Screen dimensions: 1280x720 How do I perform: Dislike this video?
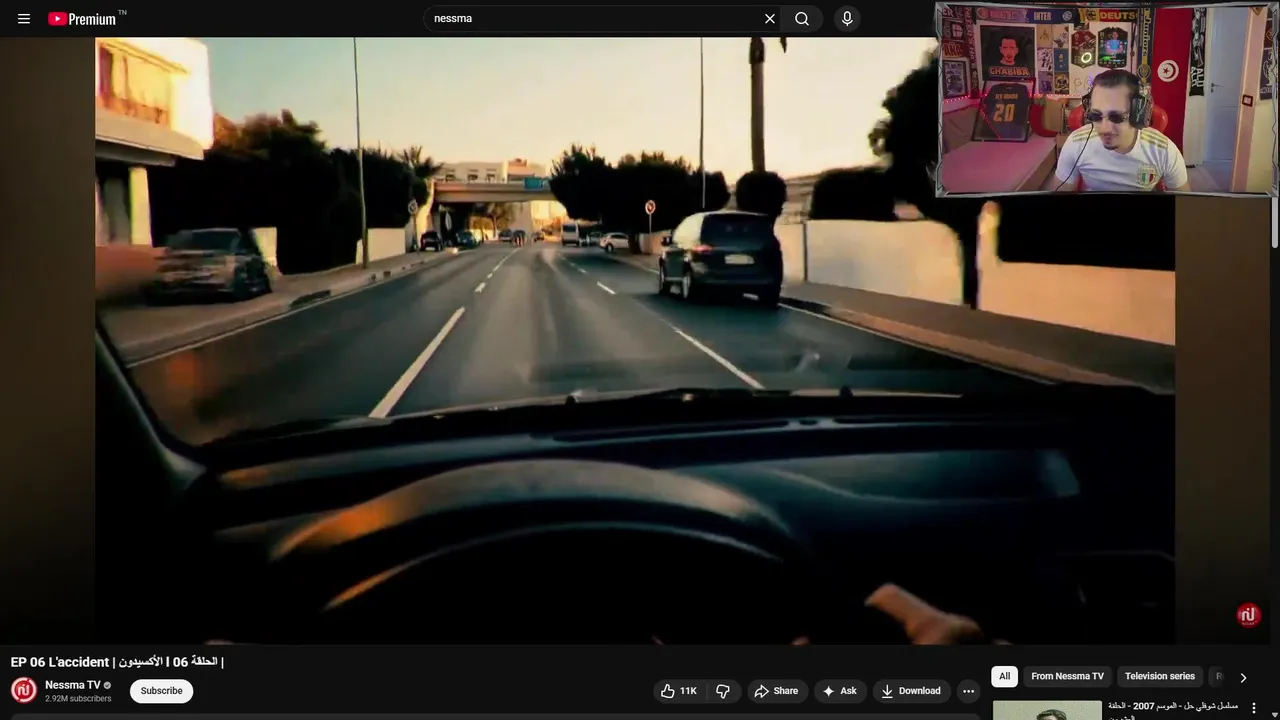[723, 691]
